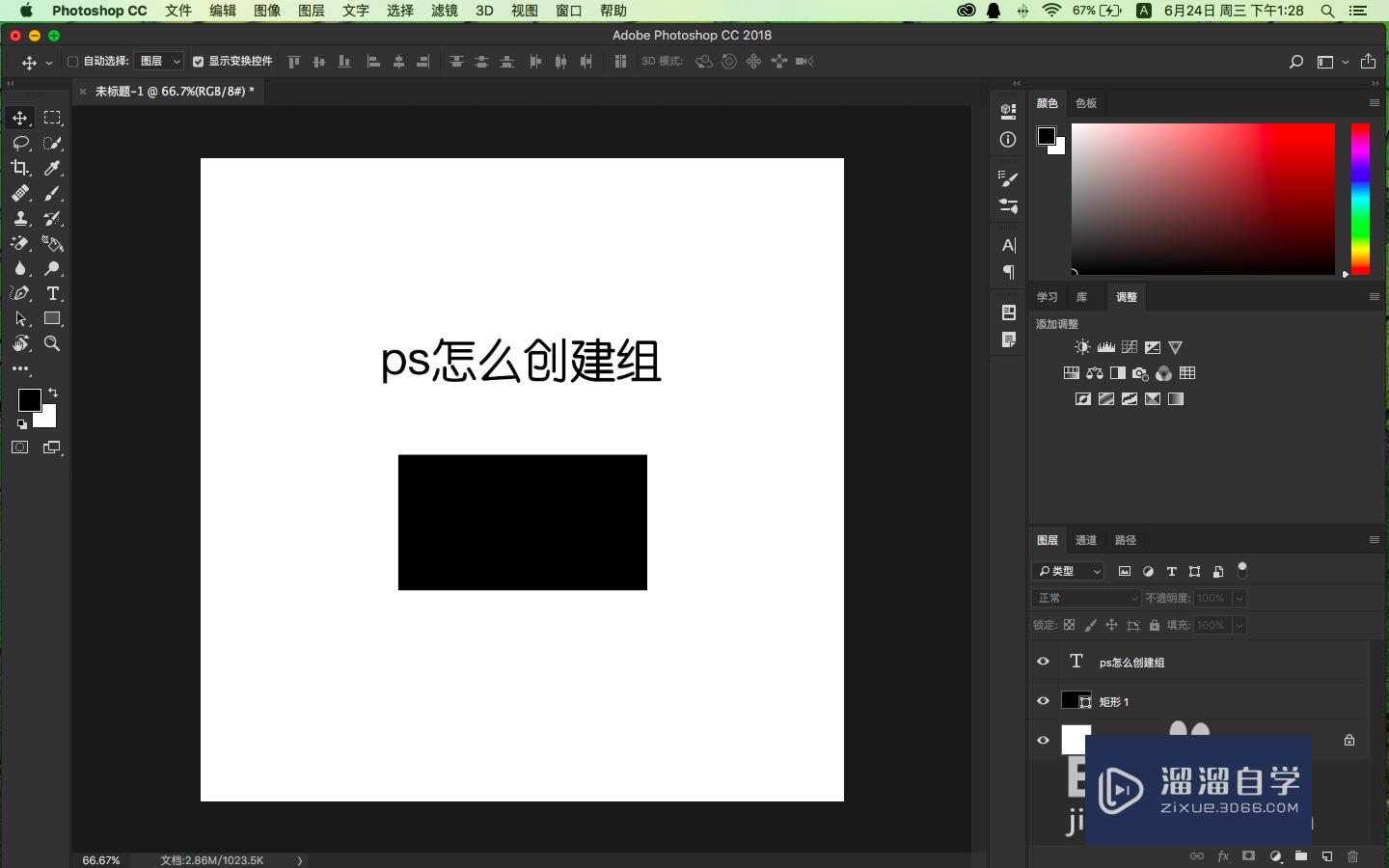Toggle filter for adjustment layers
Image resolution: width=1389 pixels, height=868 pixels.
tap(1149, 571)
